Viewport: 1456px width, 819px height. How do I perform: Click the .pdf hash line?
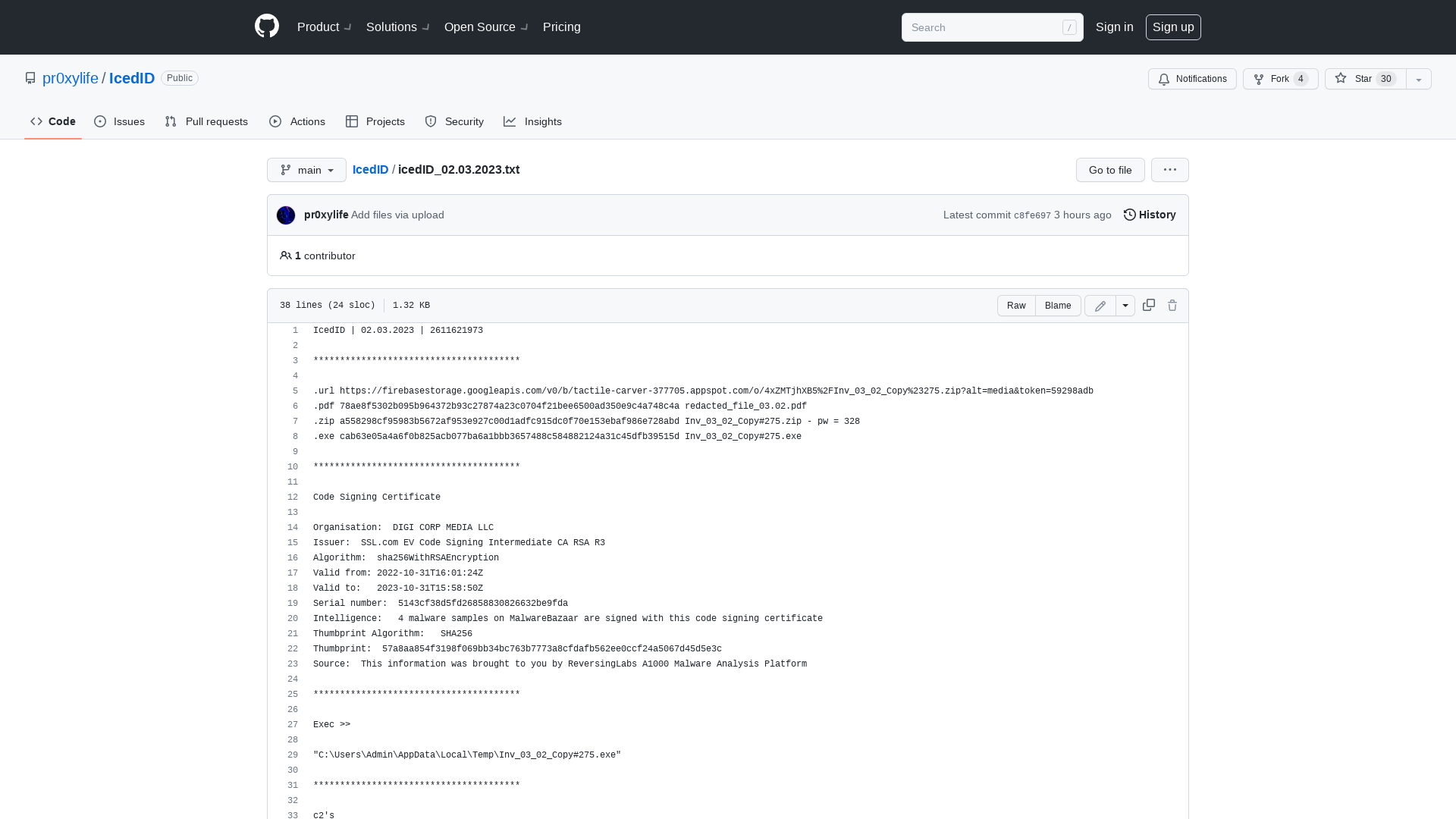(560, 406)
